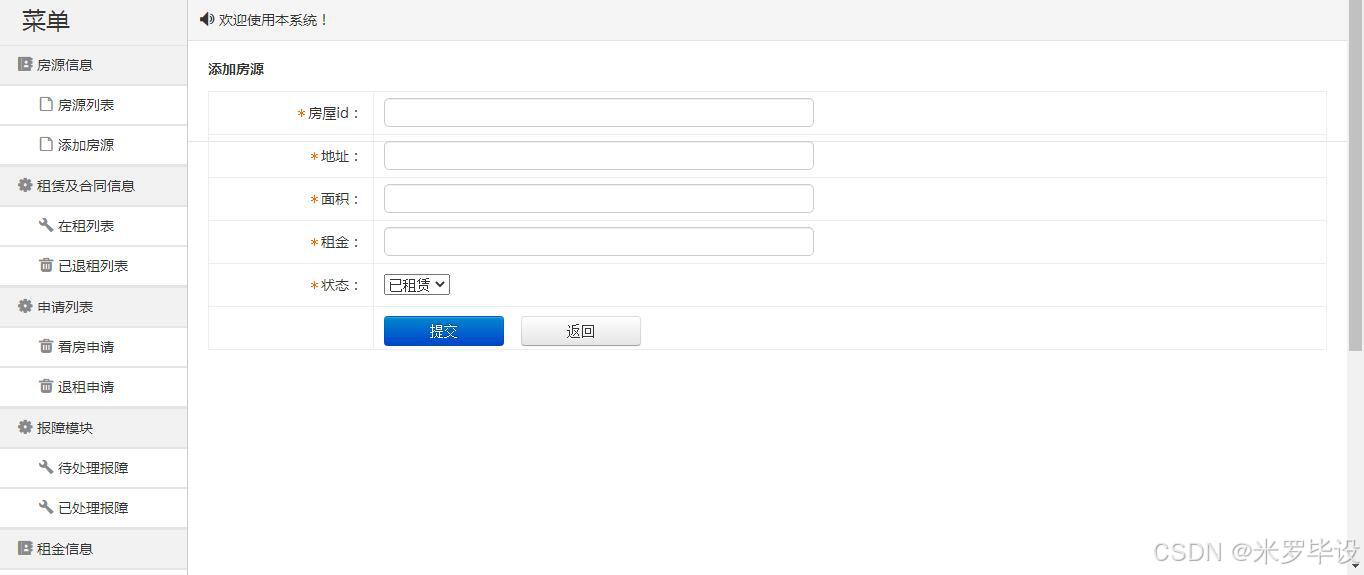Click the trash icon beside 已退租列表
The image size is (1364, 575).
click(46, 265)
